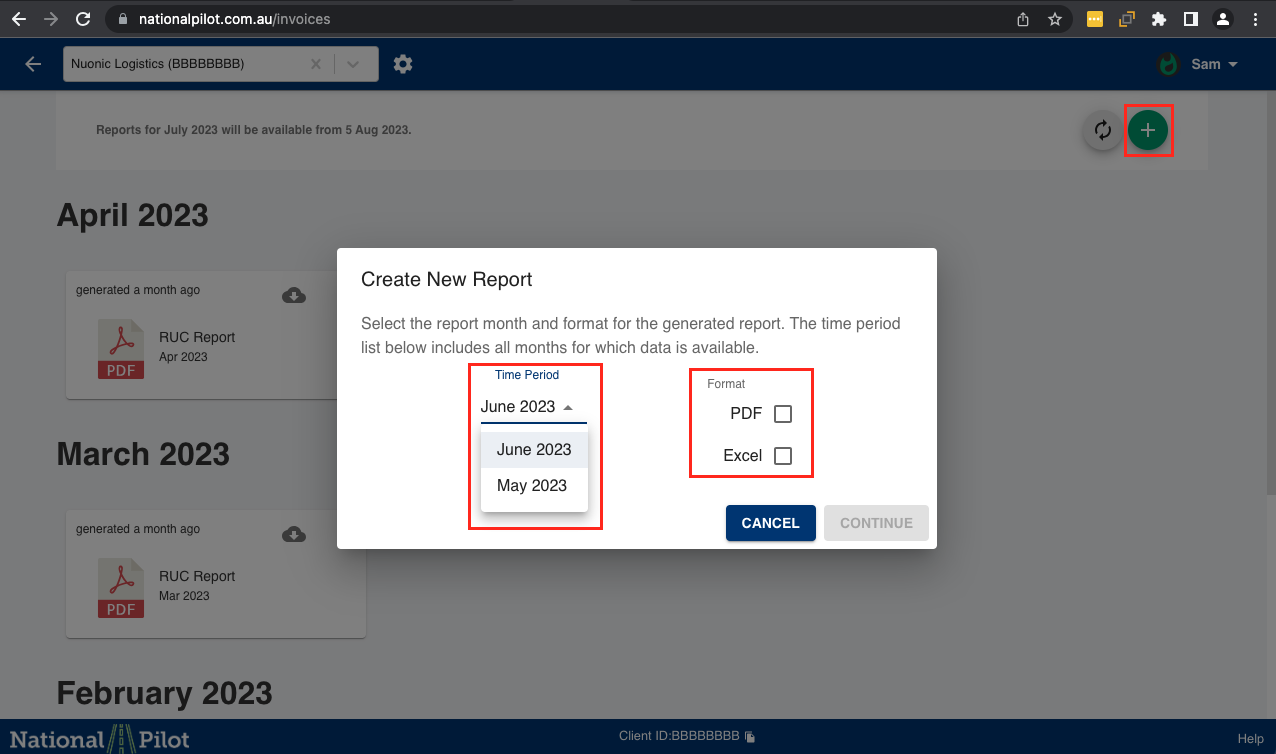Viewport: 1276px width, 754px height.
Task: Open the April 2023 RUC Report PDF thumbnail
Action: 121,349
